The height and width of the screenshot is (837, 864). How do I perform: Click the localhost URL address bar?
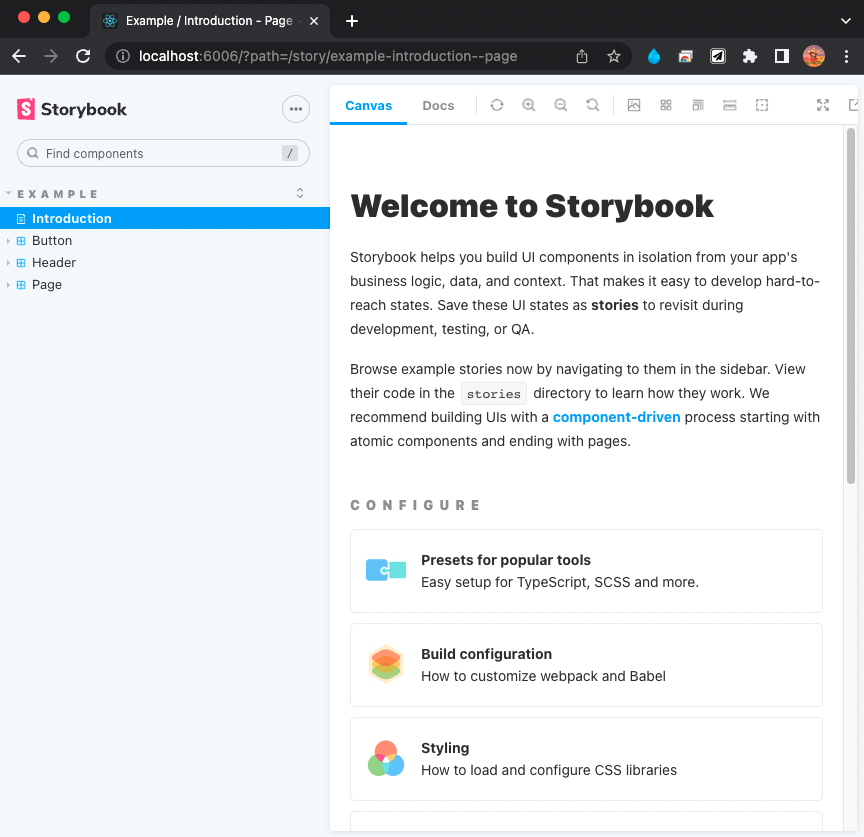point(328,56)
